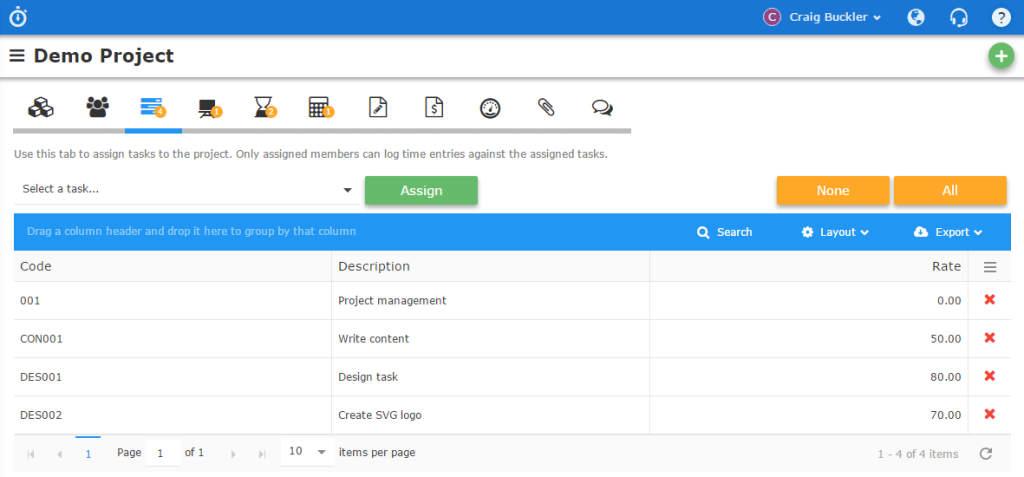
Task: Open the headset support icon
Action: point(959,18)
